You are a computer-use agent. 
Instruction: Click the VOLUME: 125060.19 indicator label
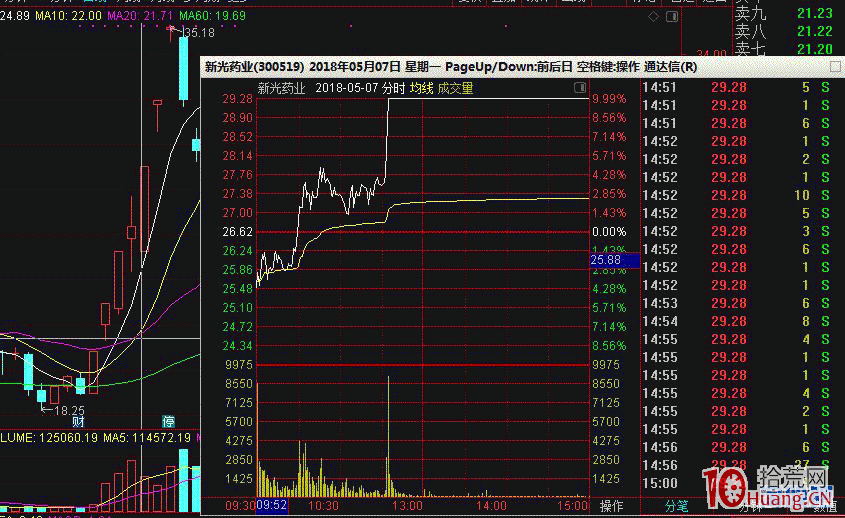point(49,438)
